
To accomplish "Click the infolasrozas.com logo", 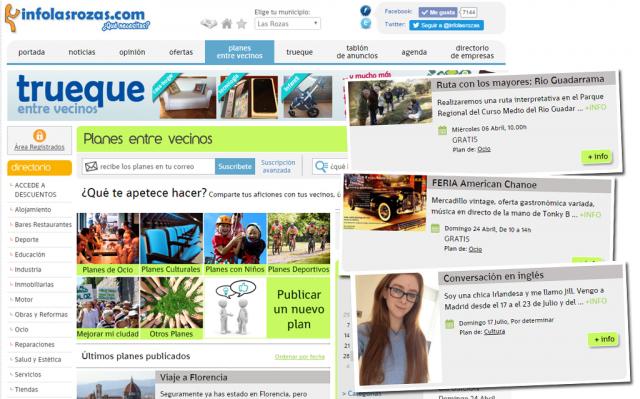I will (x=77, y=18).
